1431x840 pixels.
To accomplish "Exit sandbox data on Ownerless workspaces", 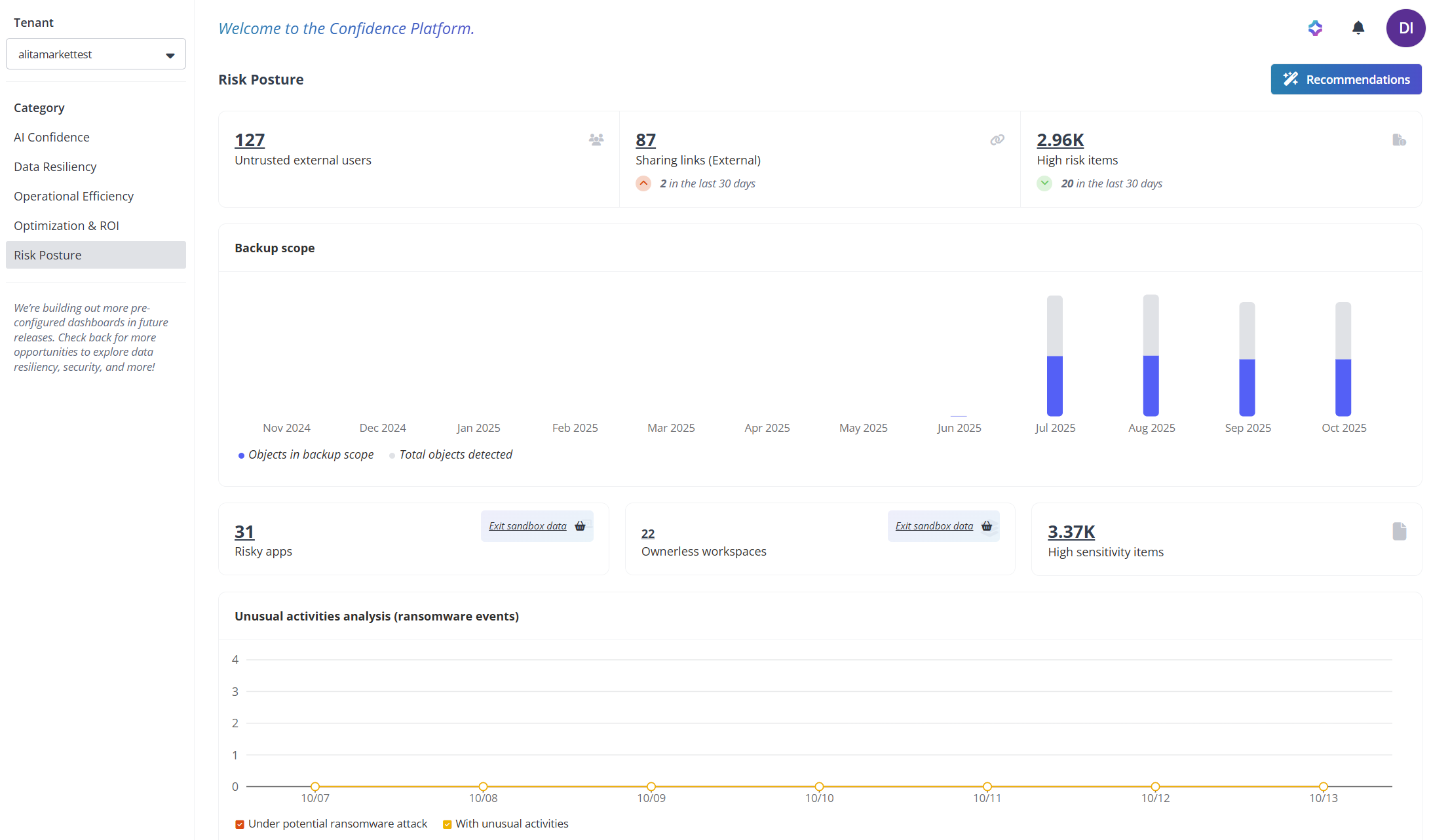I will point(934,526).
